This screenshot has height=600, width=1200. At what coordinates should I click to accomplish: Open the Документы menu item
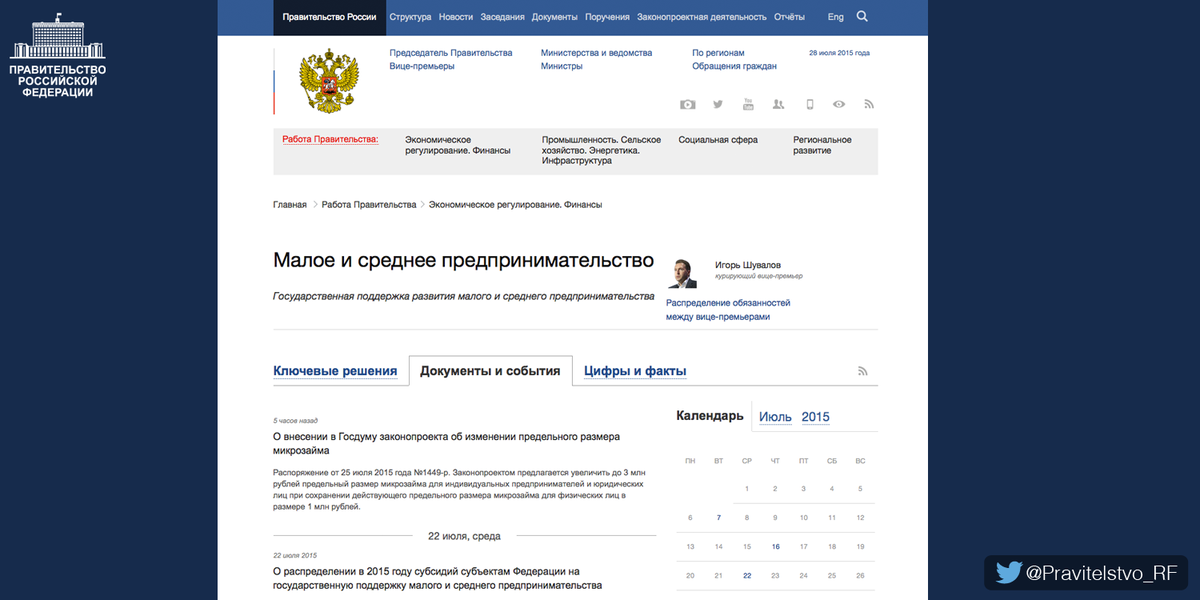(555, 17)
